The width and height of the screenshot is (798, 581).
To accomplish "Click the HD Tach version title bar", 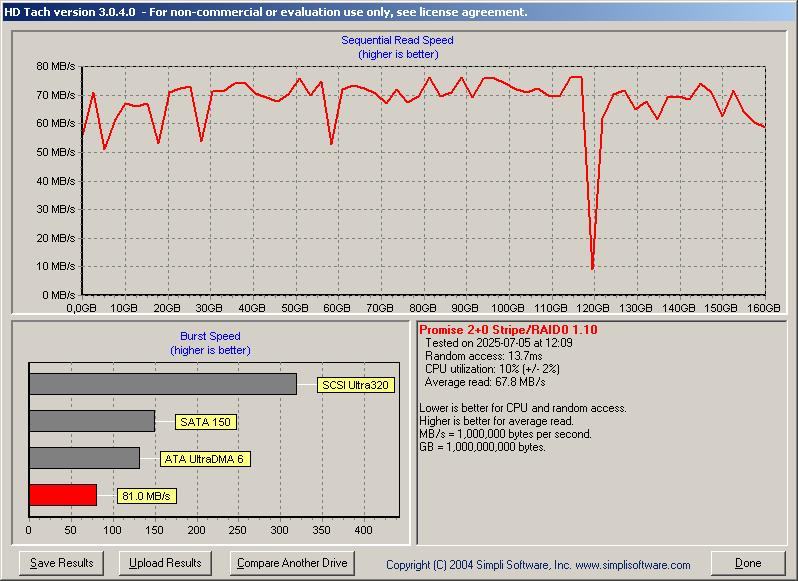I will tap(399, 12).
